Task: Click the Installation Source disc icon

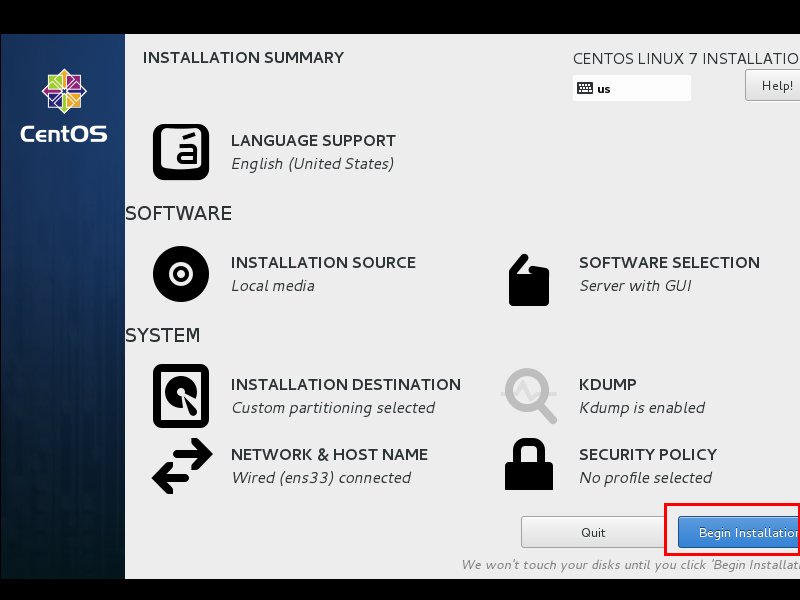Action: tap(181, 274)
